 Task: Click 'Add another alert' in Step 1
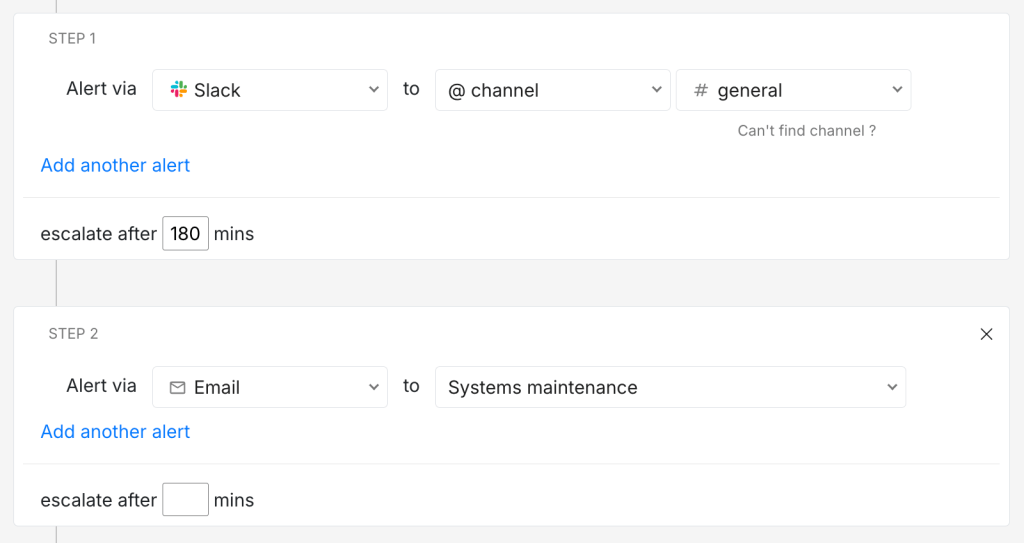coord(115,165)
